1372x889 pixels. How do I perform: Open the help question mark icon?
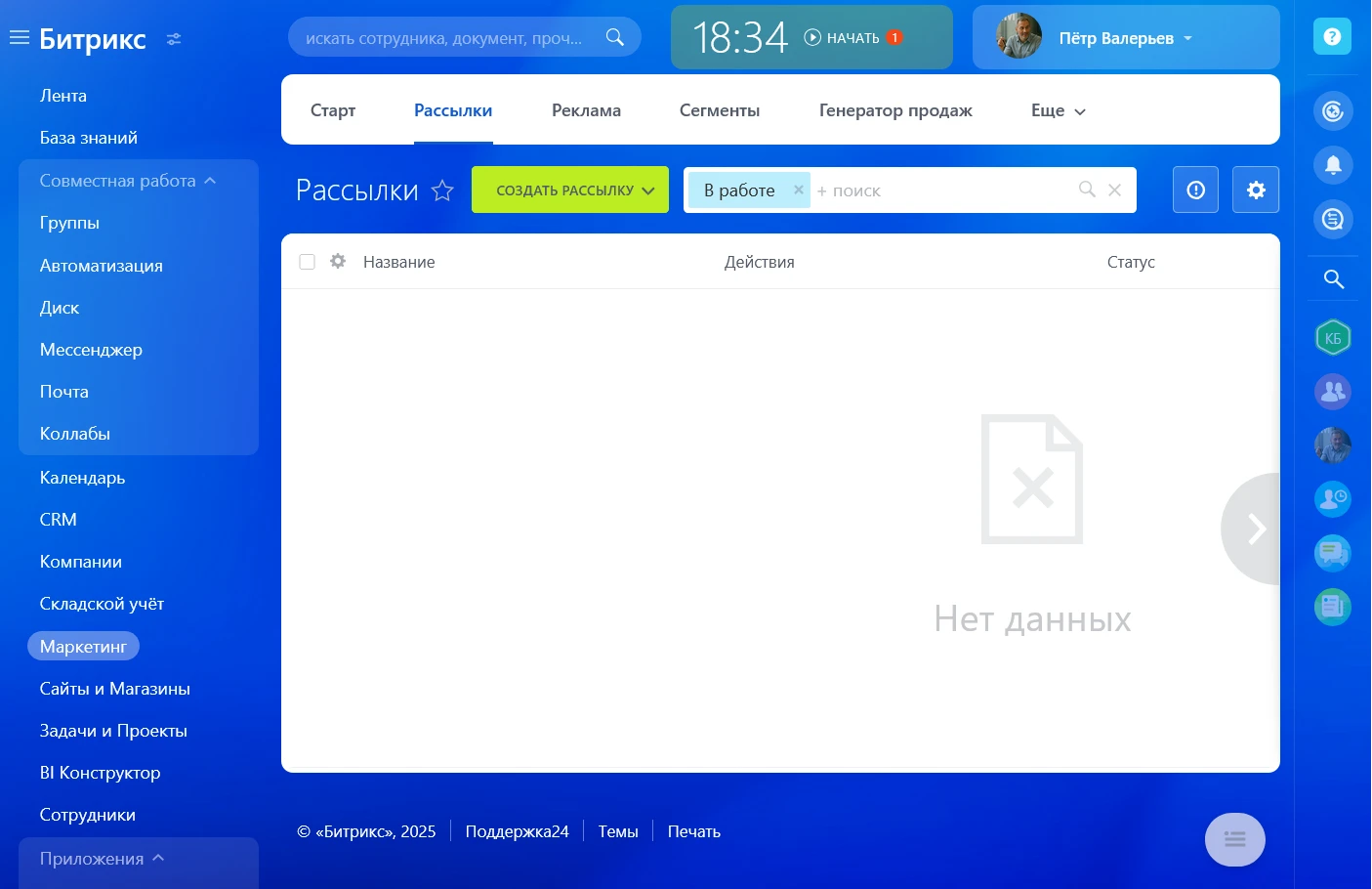1332,36
